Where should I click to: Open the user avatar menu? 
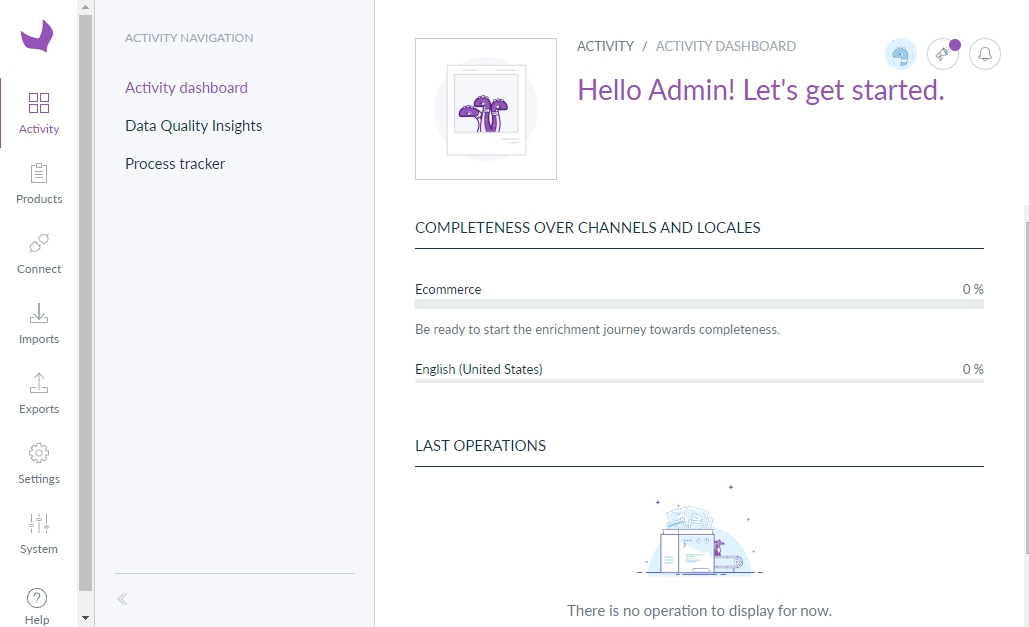pos(900,54)
